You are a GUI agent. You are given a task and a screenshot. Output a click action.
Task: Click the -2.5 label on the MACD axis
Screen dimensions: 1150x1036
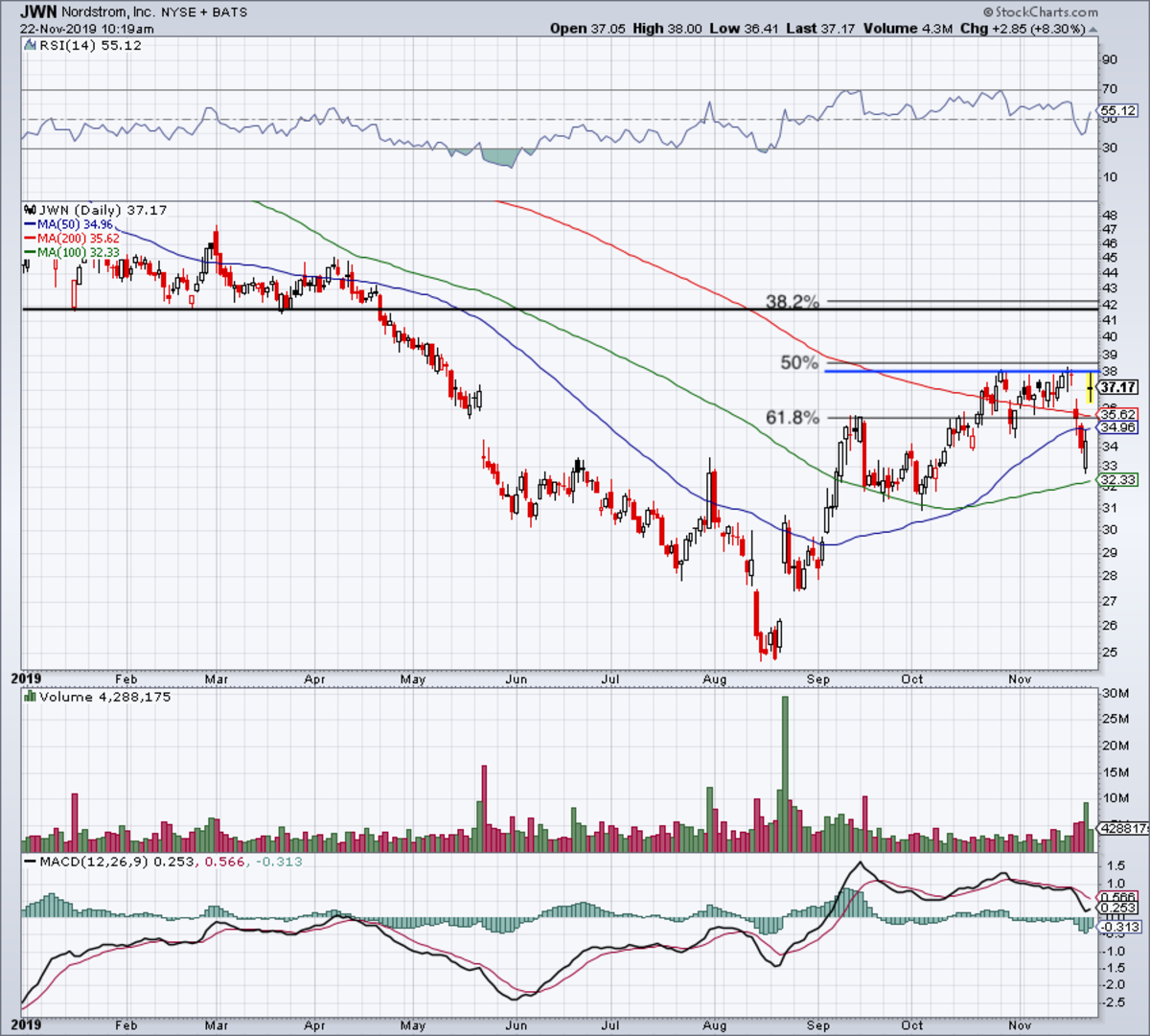[x=1113, y=1002]
